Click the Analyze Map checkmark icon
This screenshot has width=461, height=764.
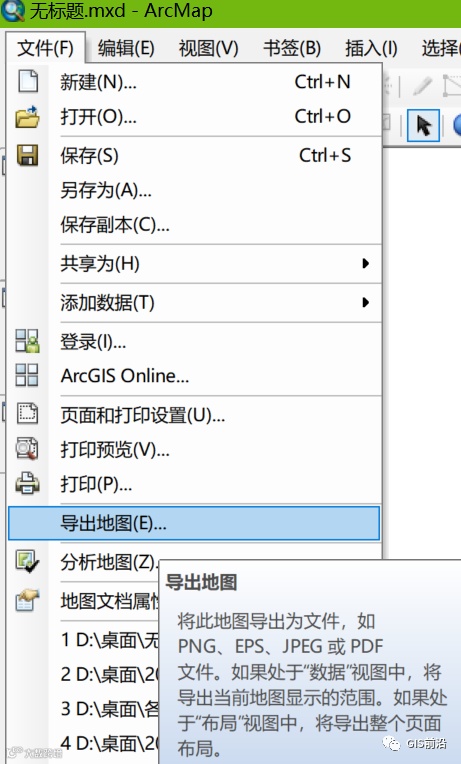click(27, 562)
